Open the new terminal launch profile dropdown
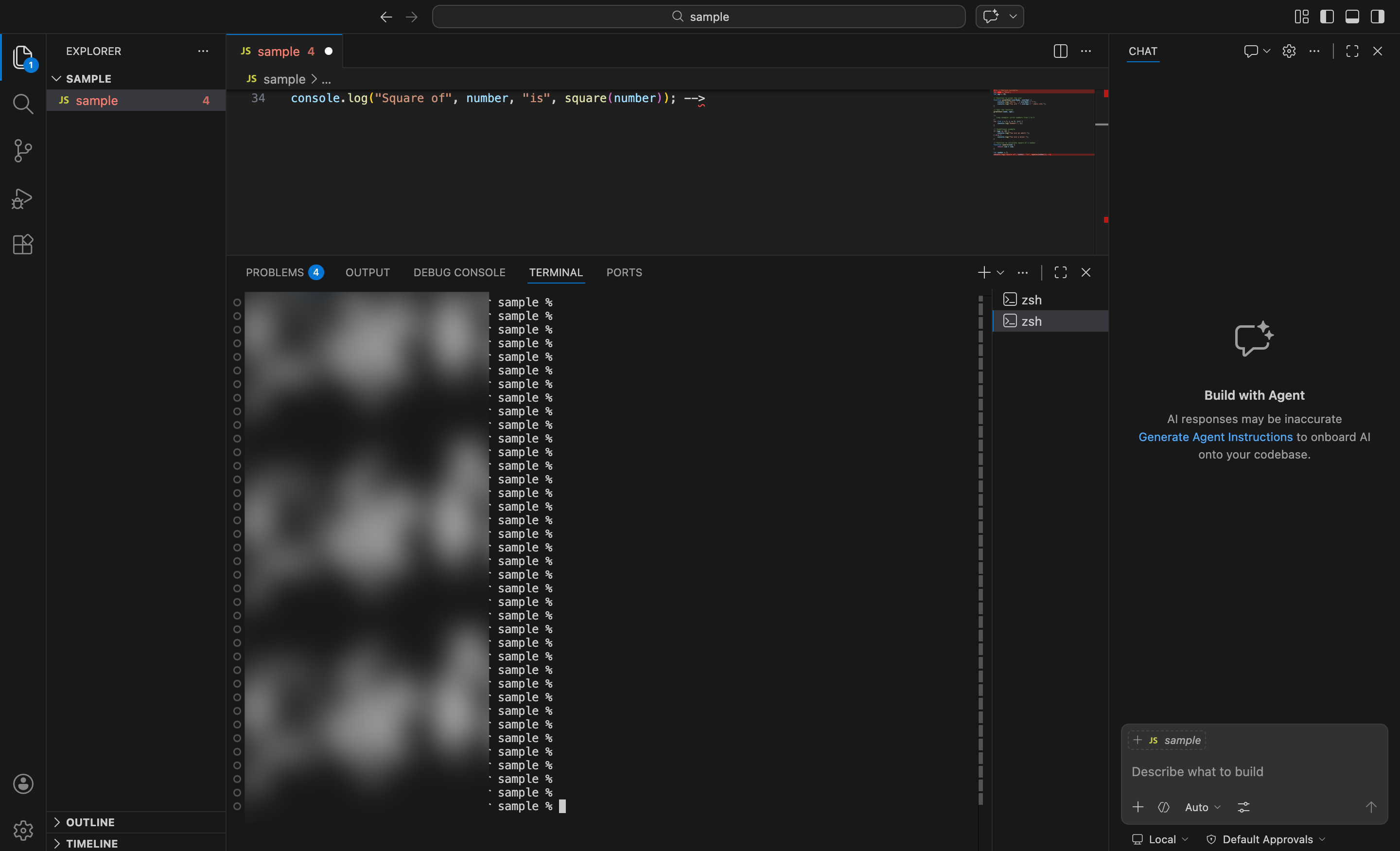The width and height of the screenshot is (1400, 851). coord(1000,272)
